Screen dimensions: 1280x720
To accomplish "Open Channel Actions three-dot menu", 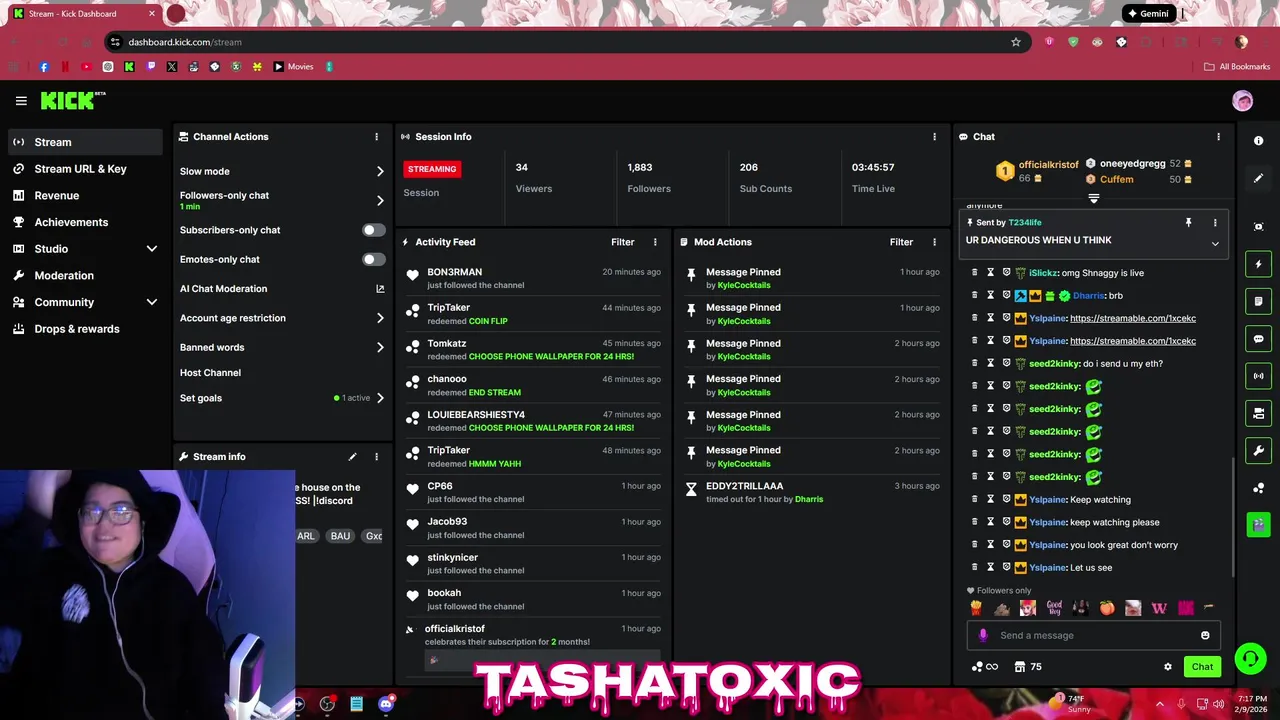I will pos(376,137).
